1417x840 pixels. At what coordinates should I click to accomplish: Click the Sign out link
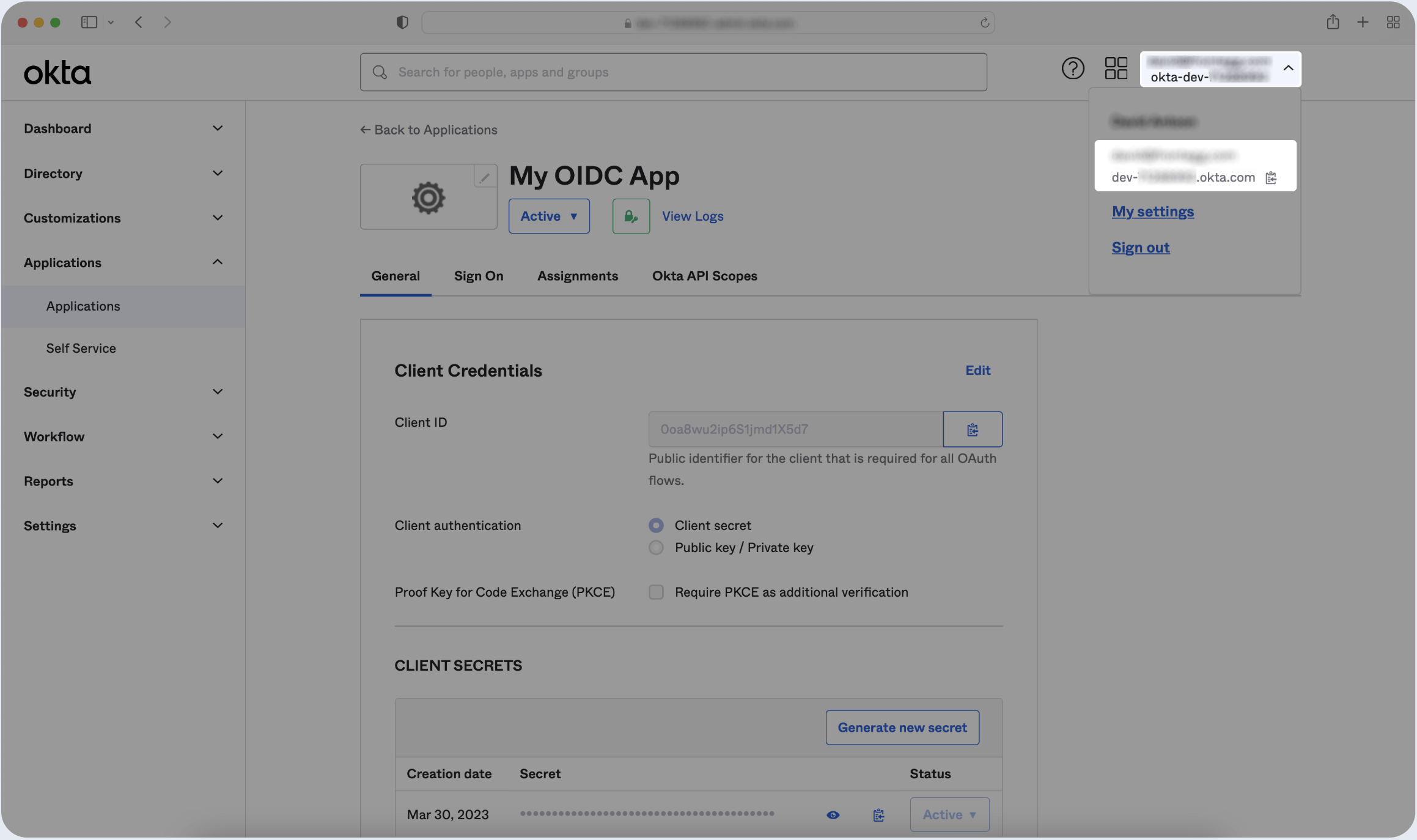[x=1140, y=248]
